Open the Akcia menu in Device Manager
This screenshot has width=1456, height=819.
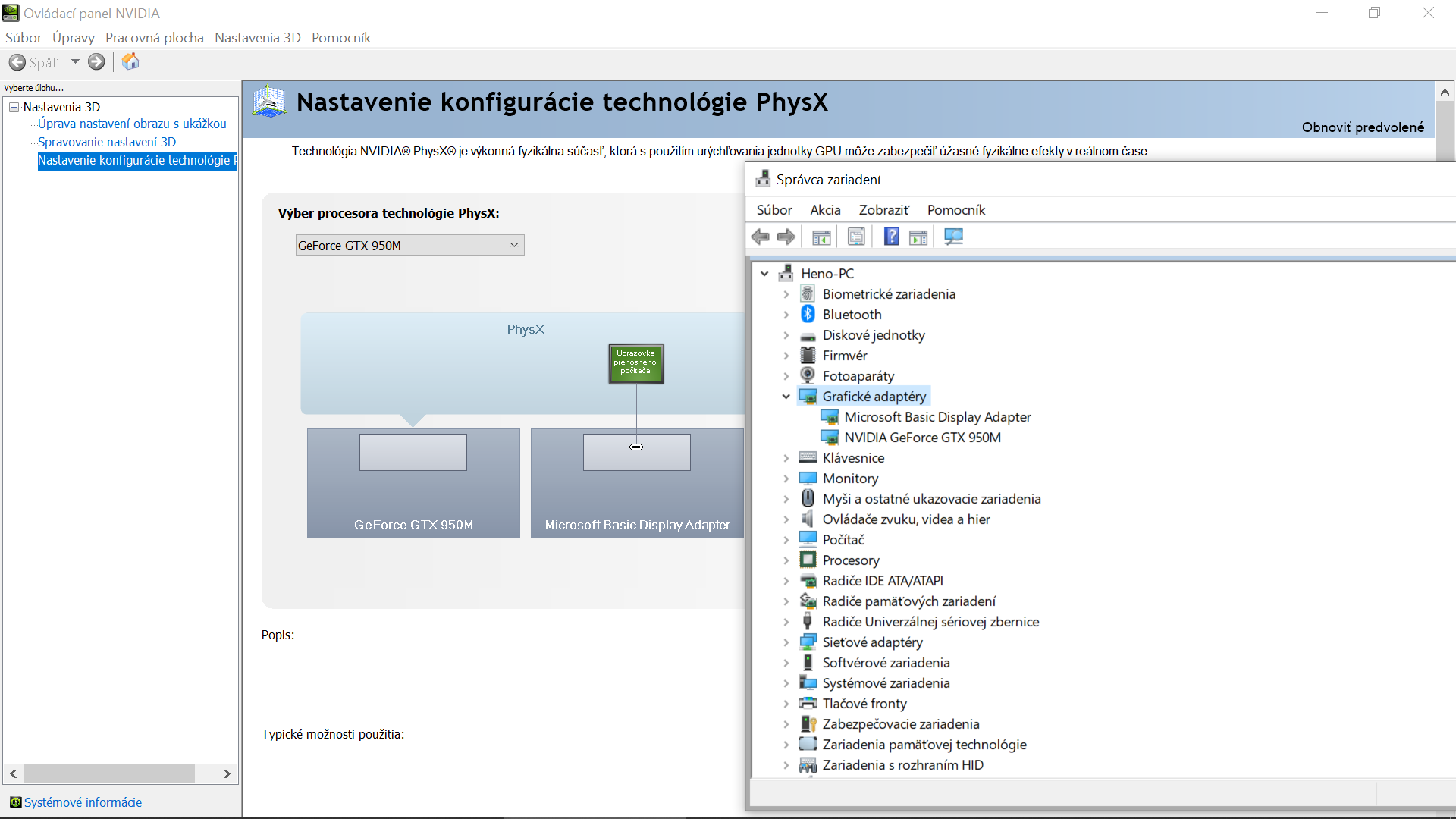824,210
